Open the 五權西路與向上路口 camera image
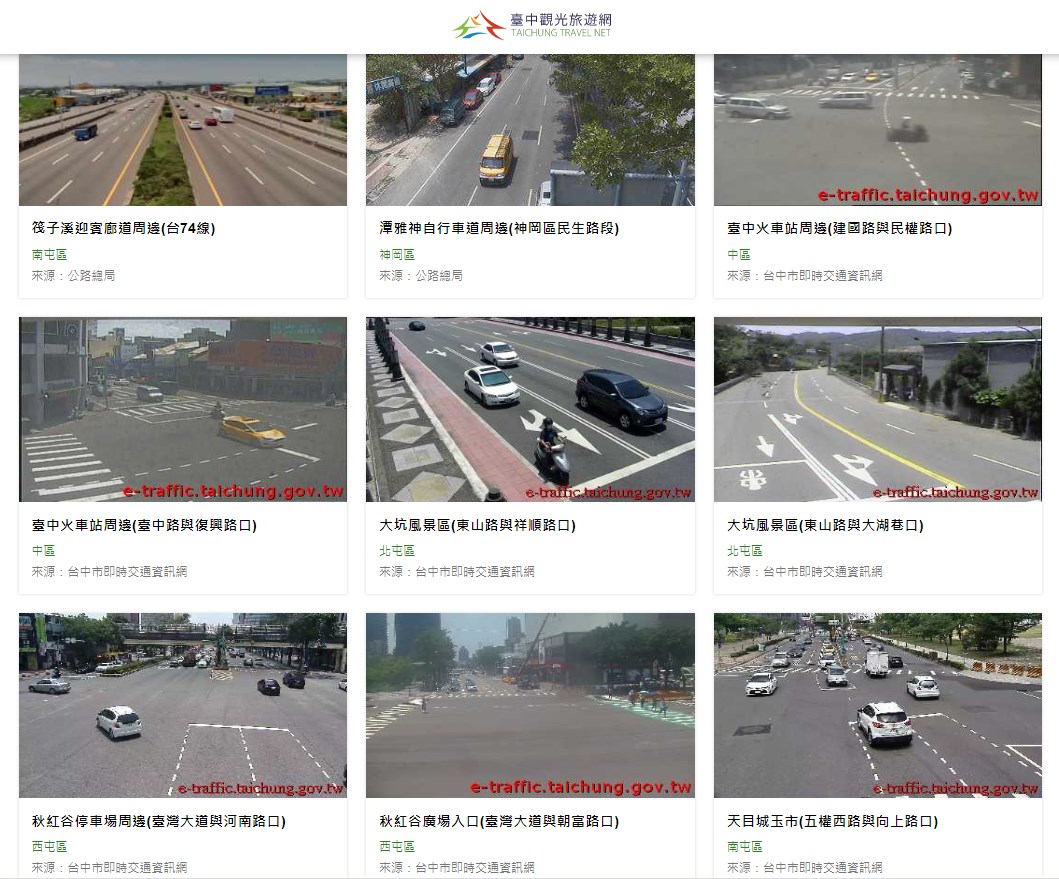This screenshot has height=879, width=1059. point(878,705)
